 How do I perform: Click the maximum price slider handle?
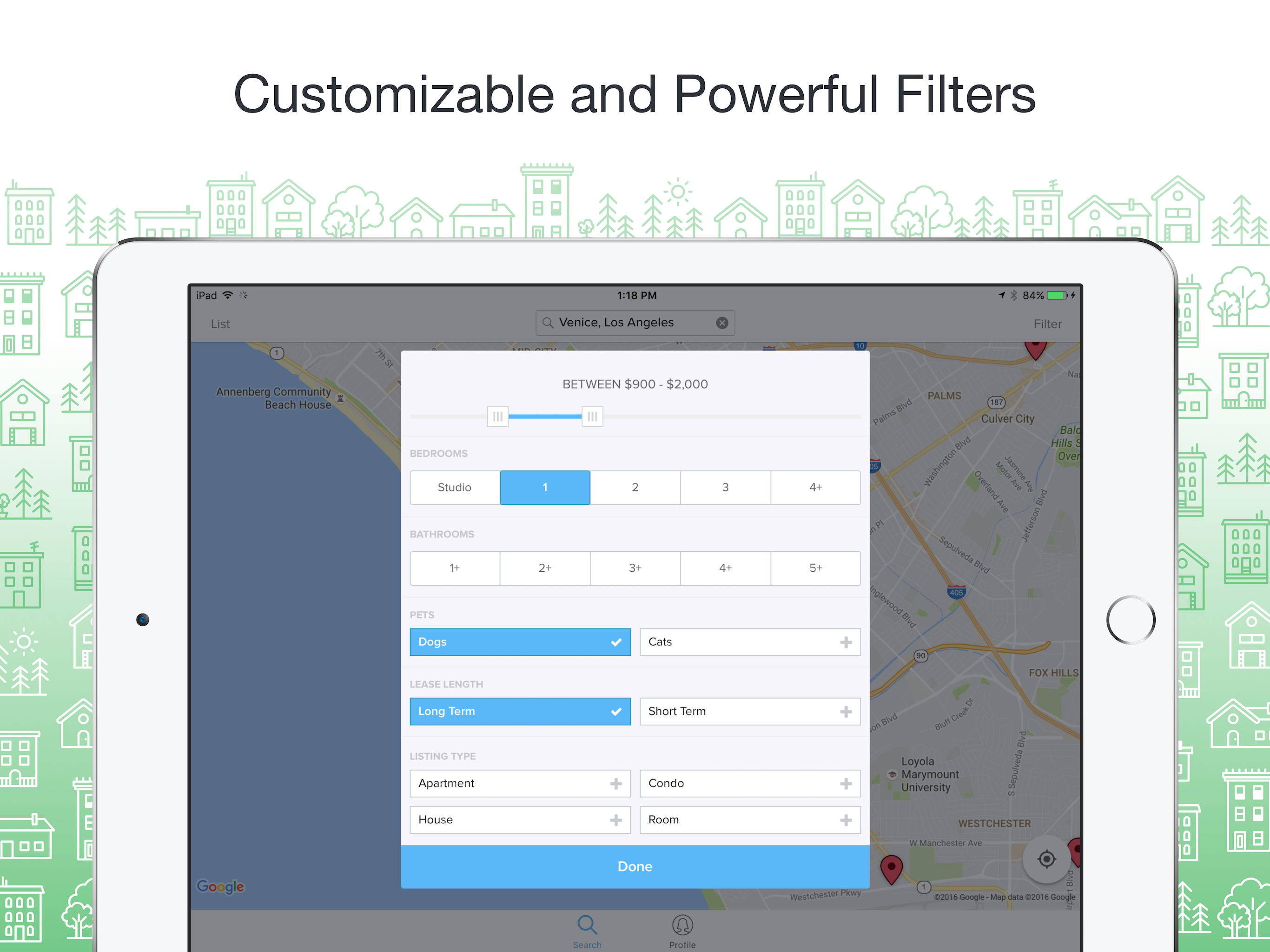[592, 416]
